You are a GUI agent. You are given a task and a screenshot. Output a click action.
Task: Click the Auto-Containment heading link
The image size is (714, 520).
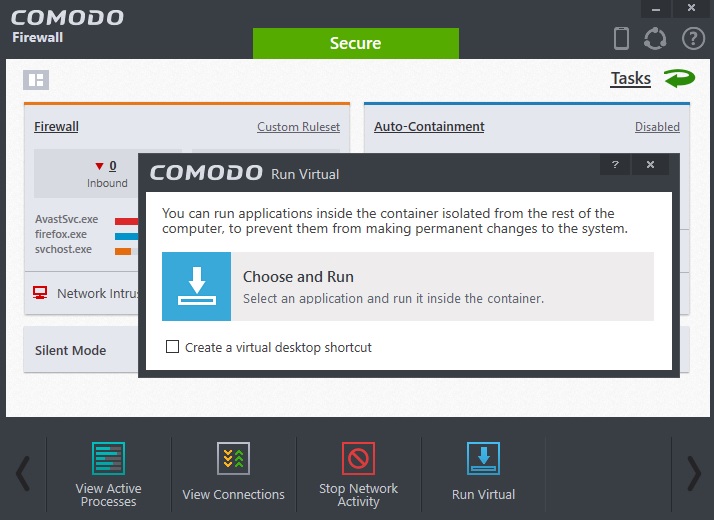pyautogui.click(x=429, y=127)
